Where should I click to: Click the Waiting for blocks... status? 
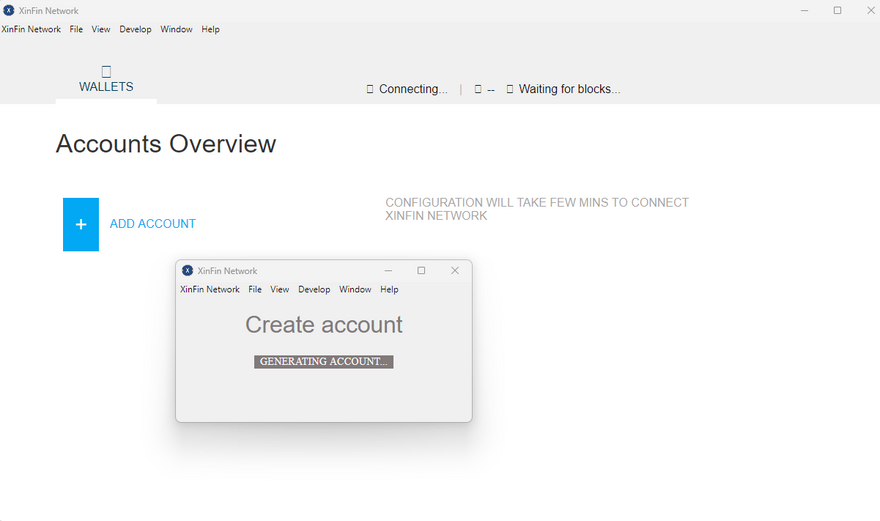pos(569,89)
